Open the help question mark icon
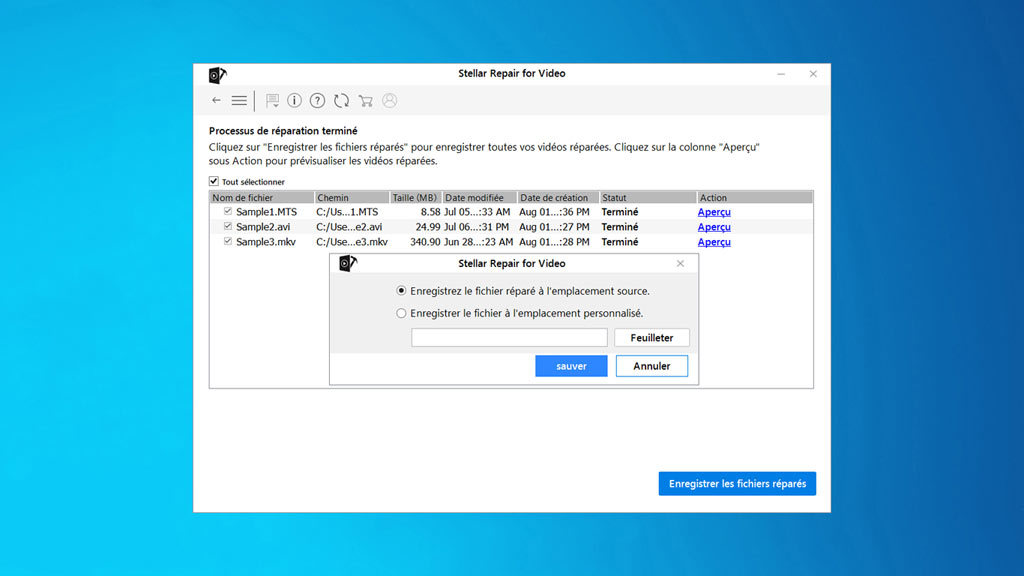 tap(317, 101)
